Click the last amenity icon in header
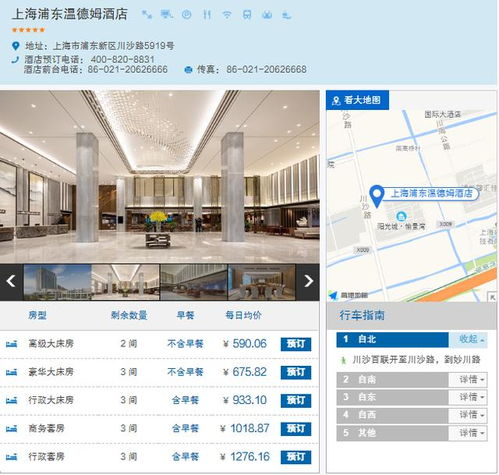 [x=287, y=15]
